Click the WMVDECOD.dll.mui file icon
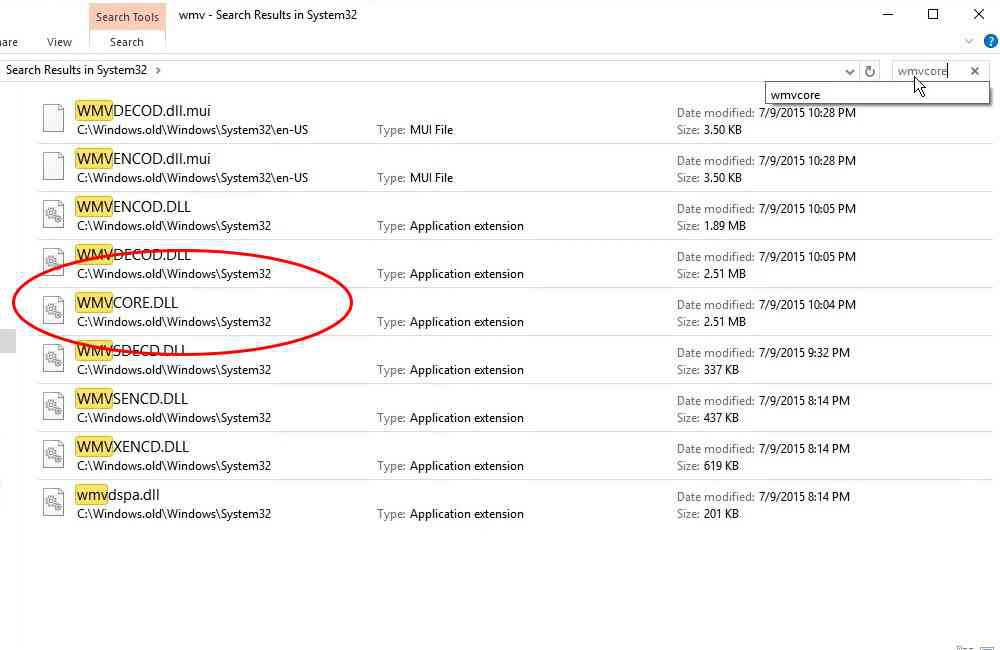This screenshot has width=1000, height=650. [x=54, y=118]
